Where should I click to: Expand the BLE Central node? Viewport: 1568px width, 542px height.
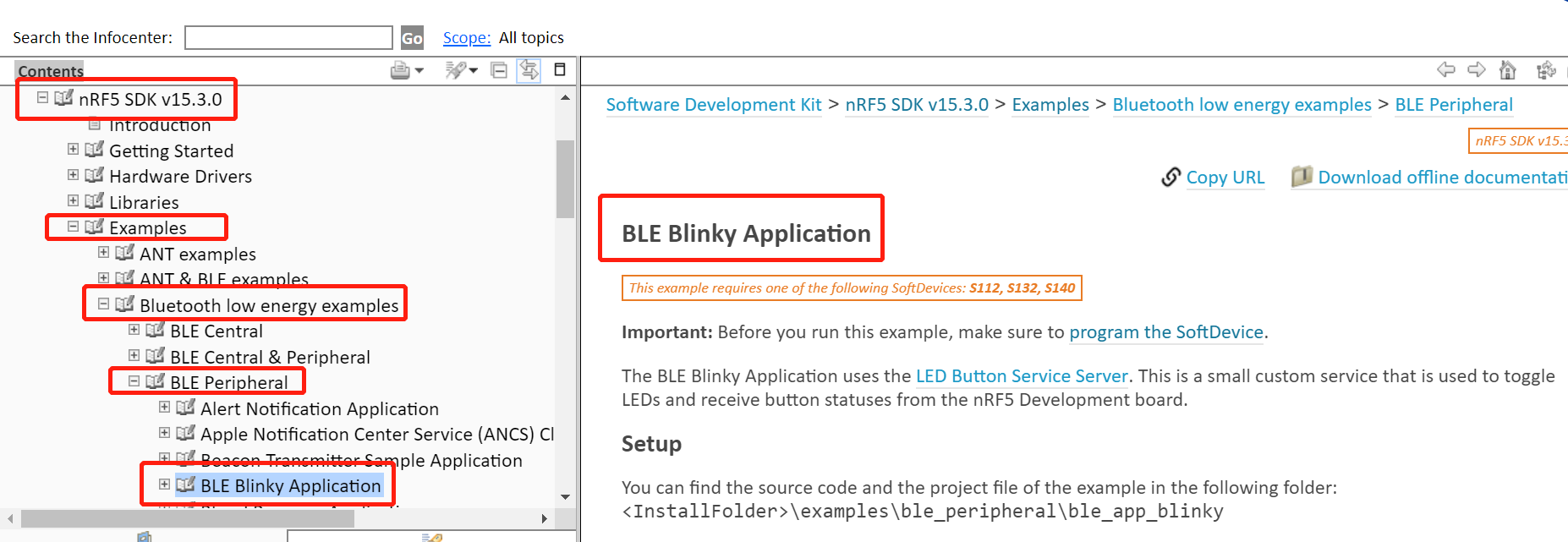click(x=134, y=330)
